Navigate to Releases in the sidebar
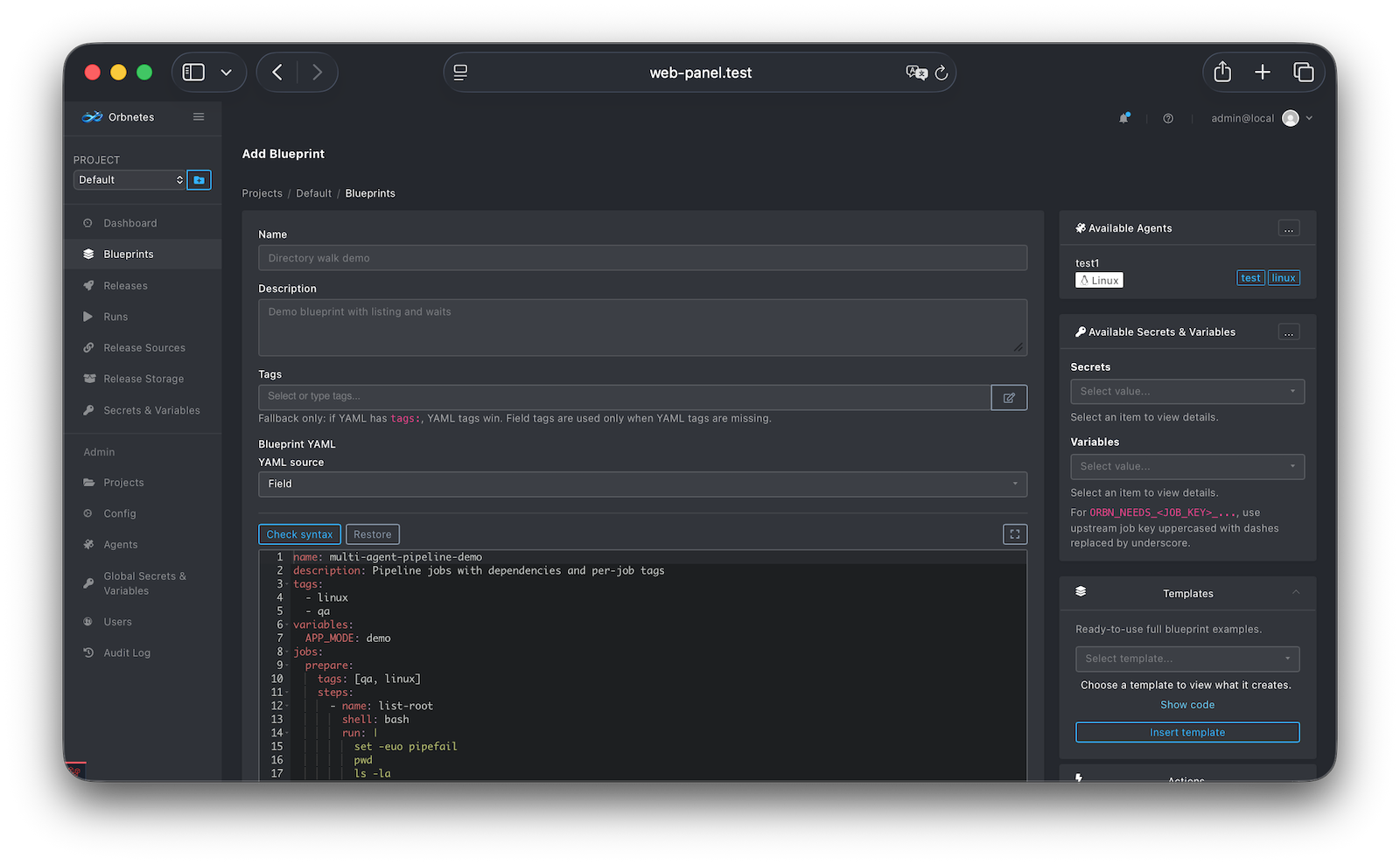1400x865 pixels. [125, 285]
